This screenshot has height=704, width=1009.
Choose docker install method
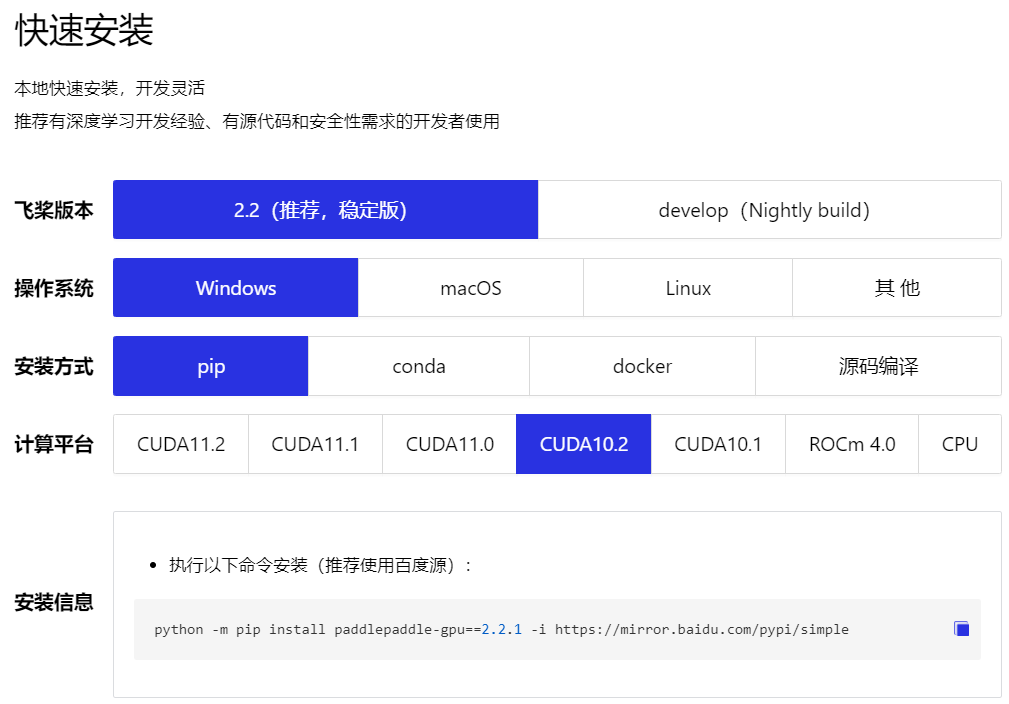pos(642,366)
